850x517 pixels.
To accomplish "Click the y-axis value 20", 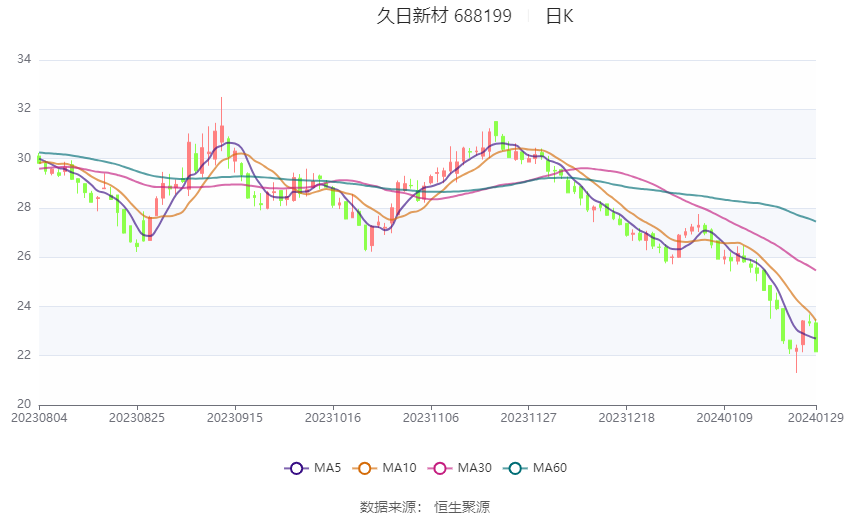I will [24, 404].
